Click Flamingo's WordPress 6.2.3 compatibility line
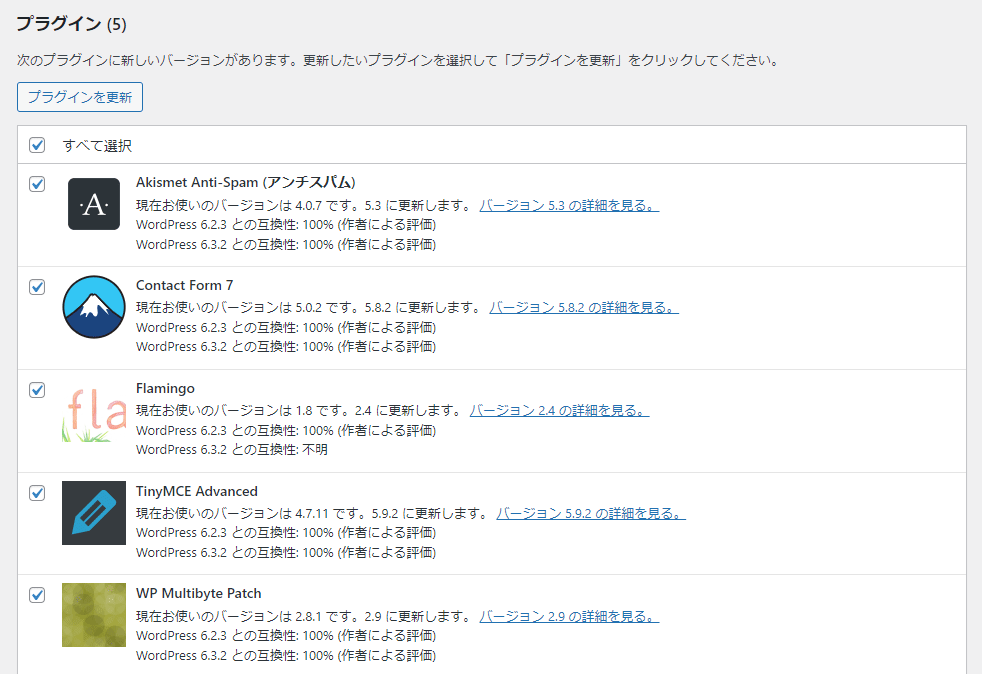This screenshot has width=982, height=674. pyautogui.click(x=286, y=430)
